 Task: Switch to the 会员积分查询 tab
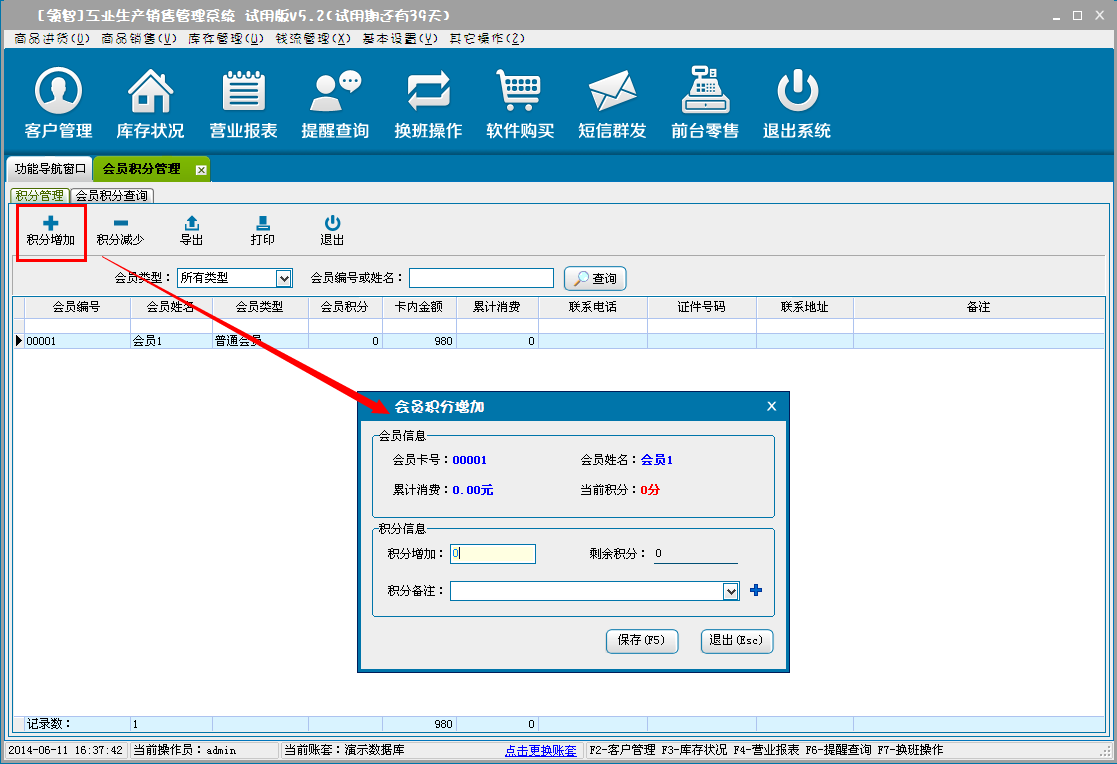coord(112,196)
